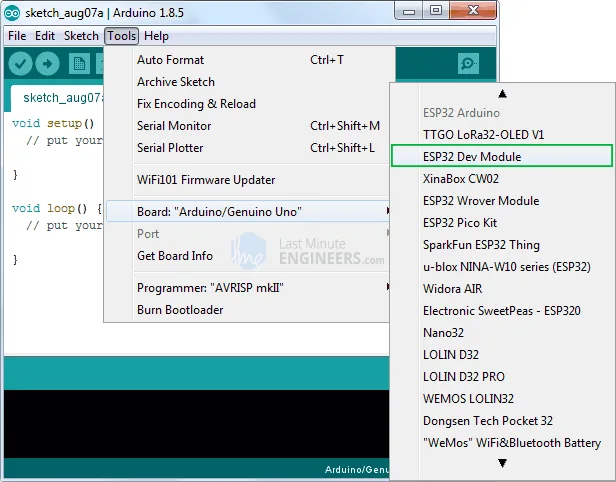Switch to the sketch_aug07a tab
This screenshot has width=616, height=482.
58,98
